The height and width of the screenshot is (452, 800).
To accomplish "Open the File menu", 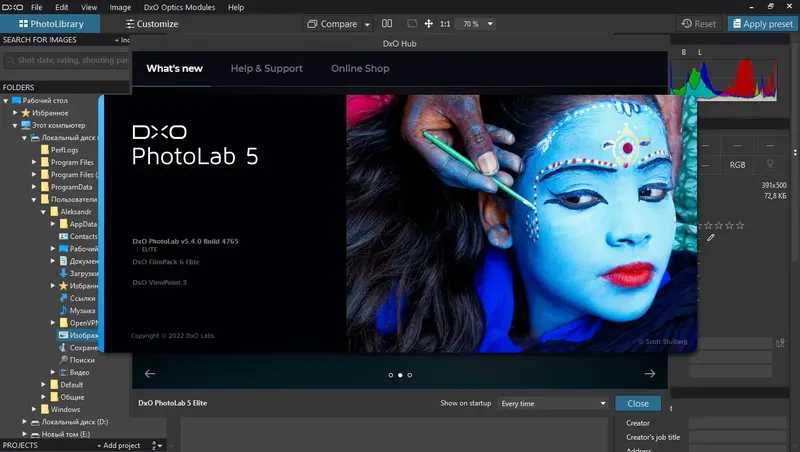I will [36, 7].
